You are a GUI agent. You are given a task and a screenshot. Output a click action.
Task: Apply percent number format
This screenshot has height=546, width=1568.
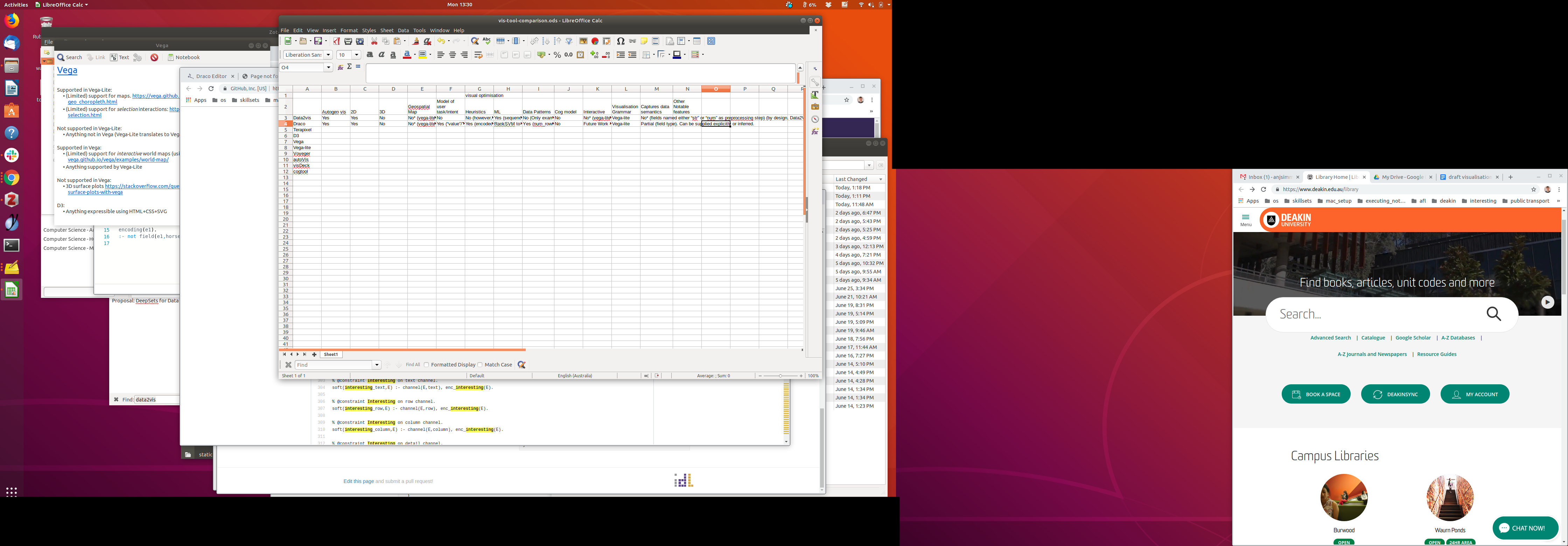557,55
